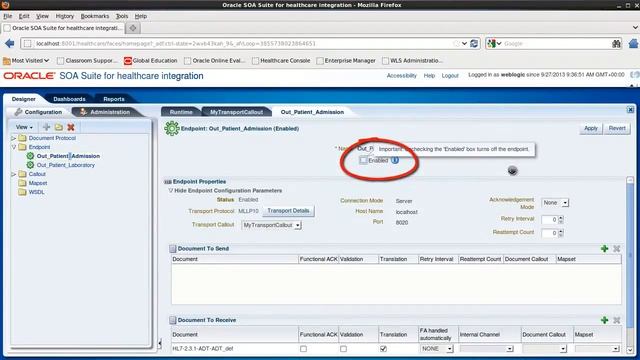Viewport: 640px width, 360px height.
Task: Click the Document To Receive table icon
Action: pyautogui.click(x=173, y=320)
